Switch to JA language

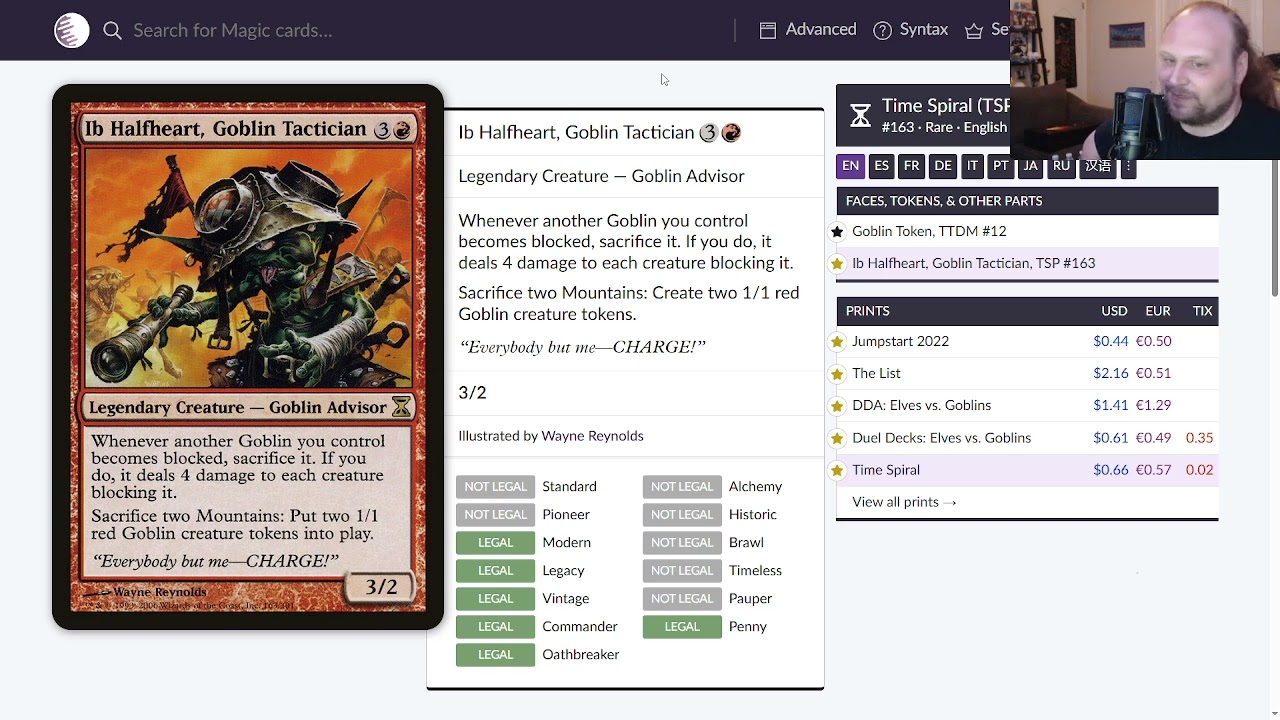tap(1030, 166)
